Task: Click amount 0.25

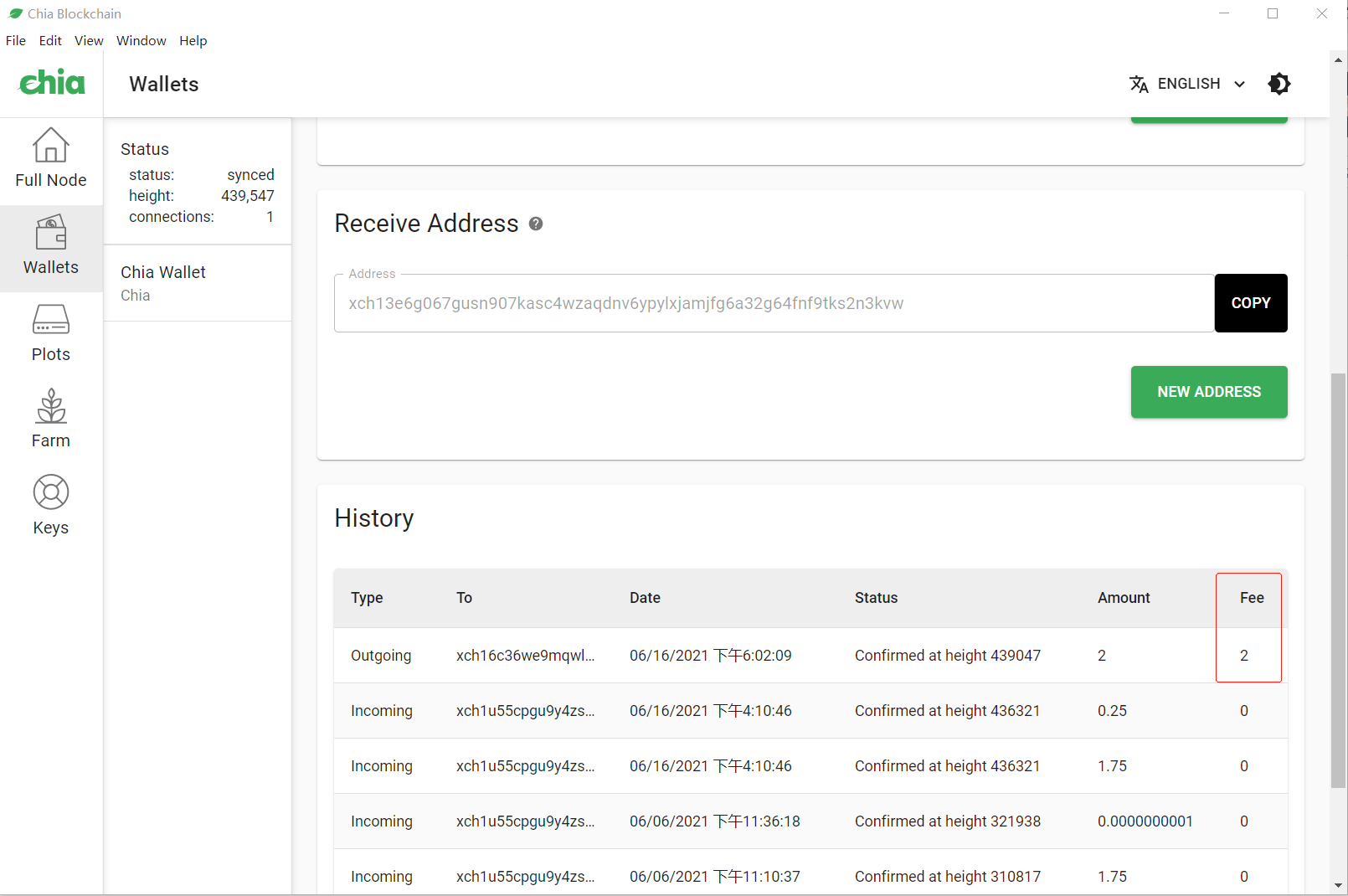Action: click(x=1112, y=711)
